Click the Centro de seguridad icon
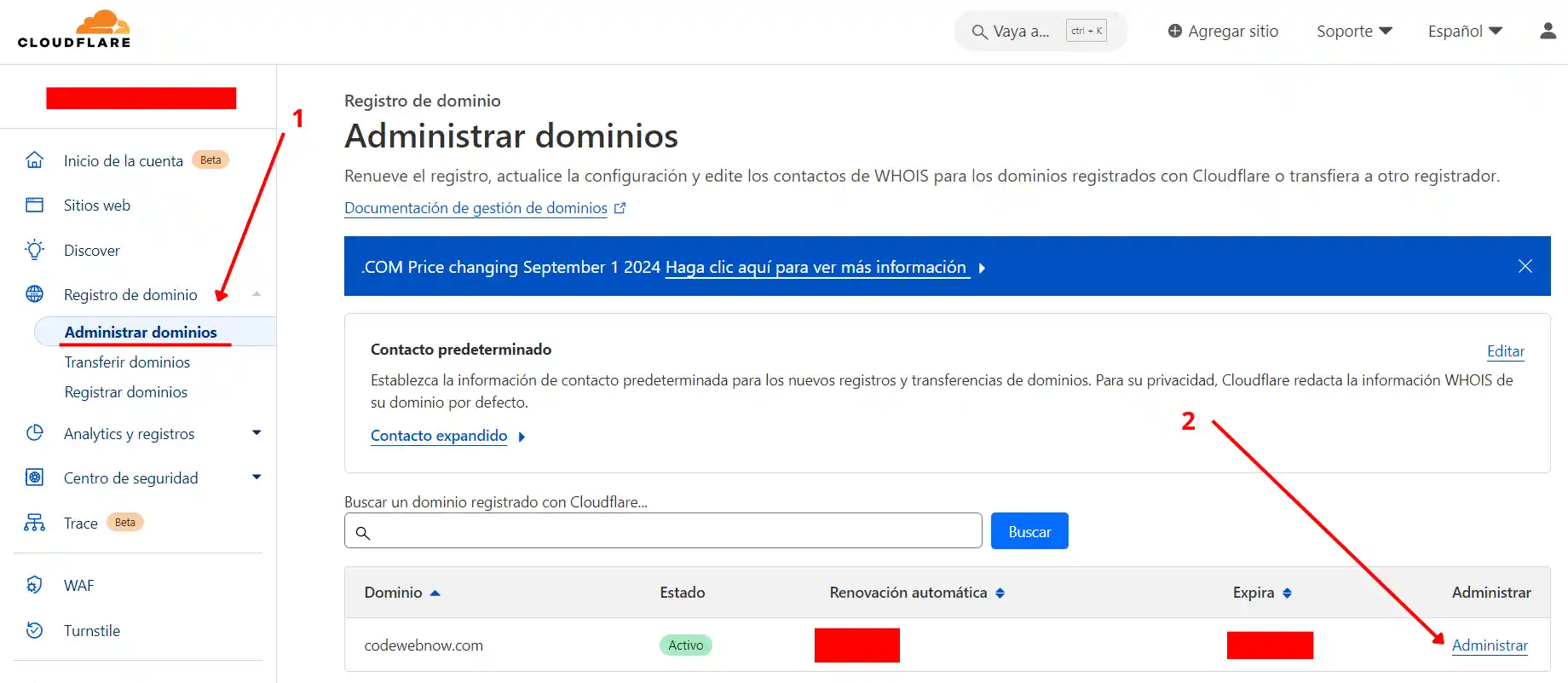Viewport: 1568px width, 683px height. click(x=34, y=478)
